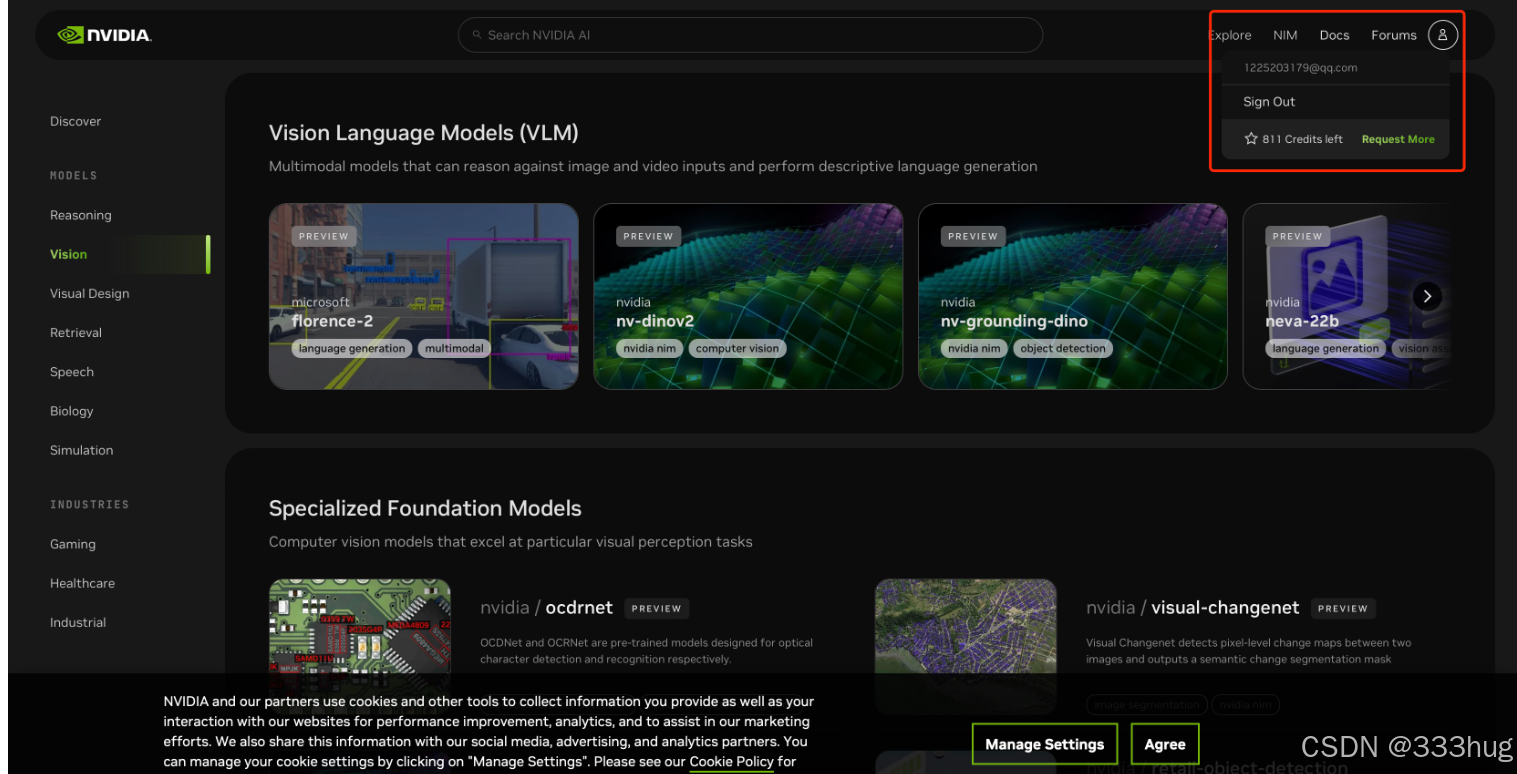Viewport: 1517px width, 774px height.
Task: Click the credits star icon
Action: (1250, 139)
